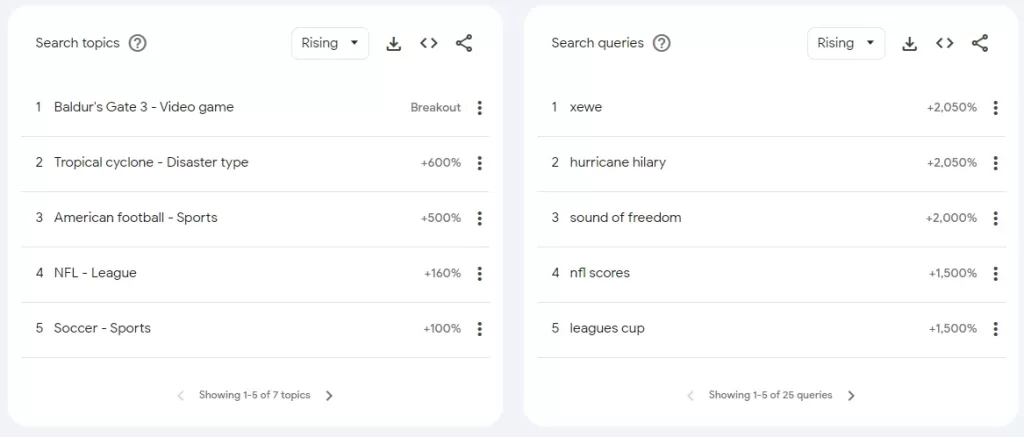Go to next page of topics

click(329, 395)
